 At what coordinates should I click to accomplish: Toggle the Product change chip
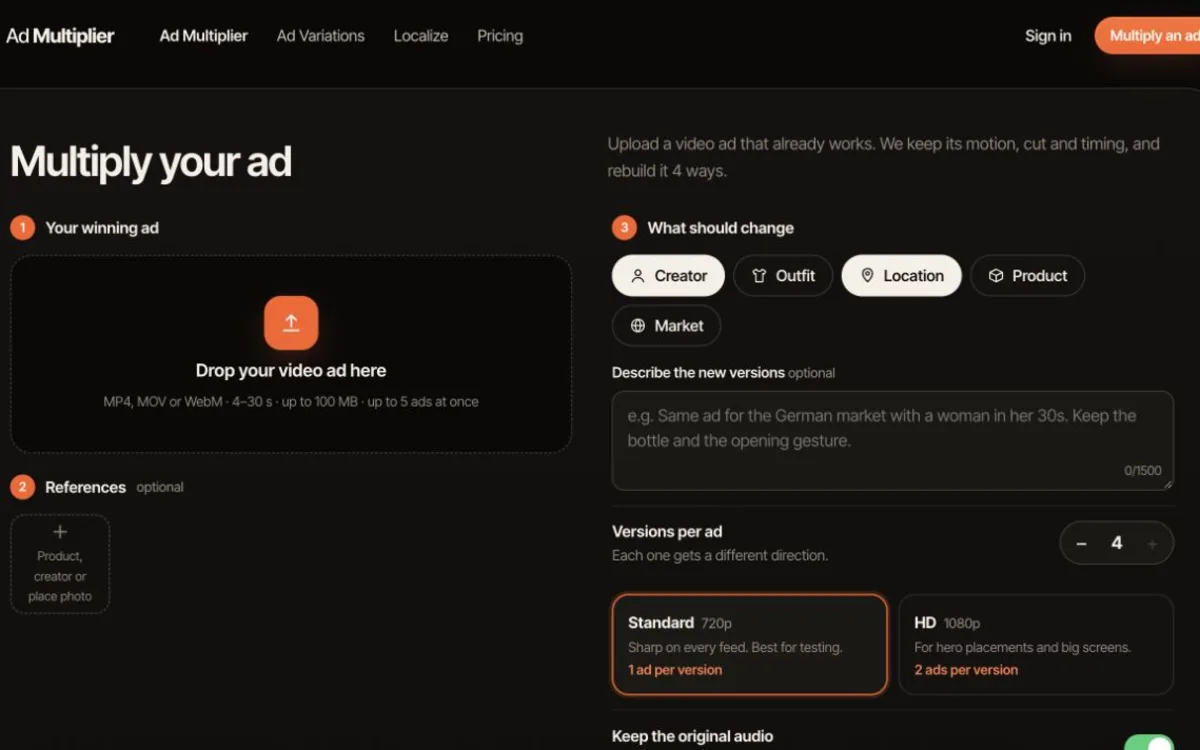pyautogui.click(x=1027, y=276)
